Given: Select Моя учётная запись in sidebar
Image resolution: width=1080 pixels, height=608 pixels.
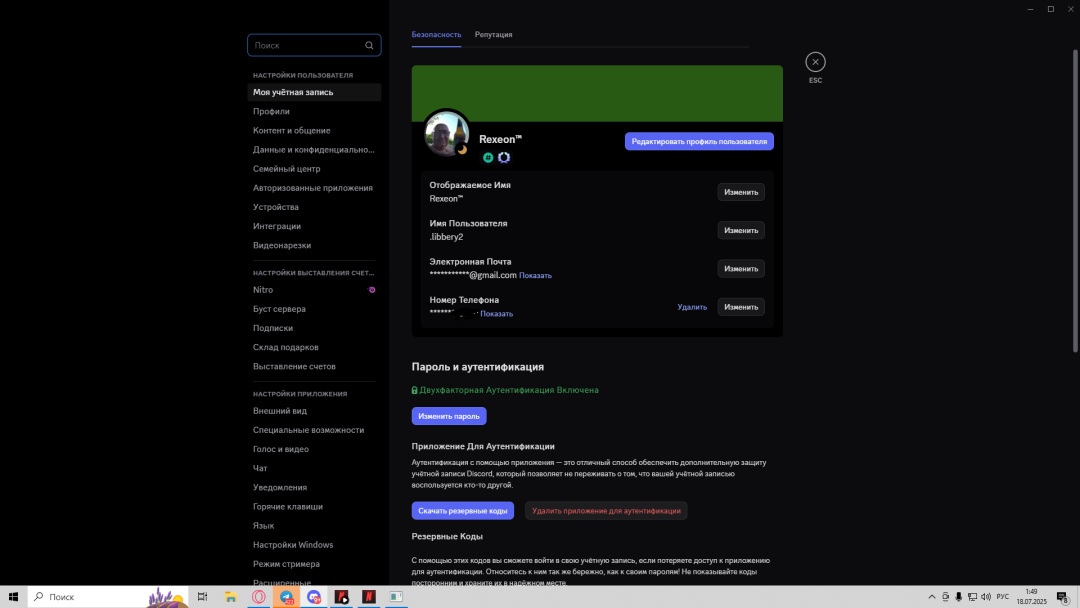Looking at the screenshot, I should 314,92.
